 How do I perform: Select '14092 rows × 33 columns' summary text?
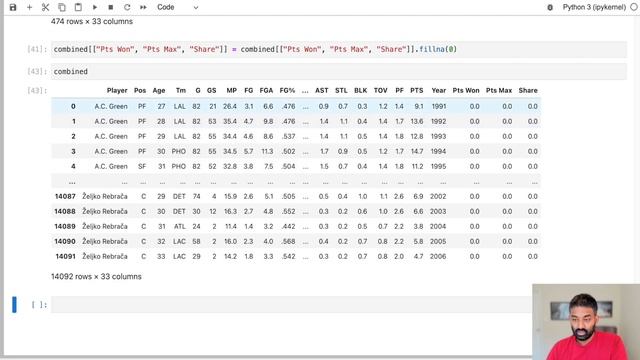(96, 277)
